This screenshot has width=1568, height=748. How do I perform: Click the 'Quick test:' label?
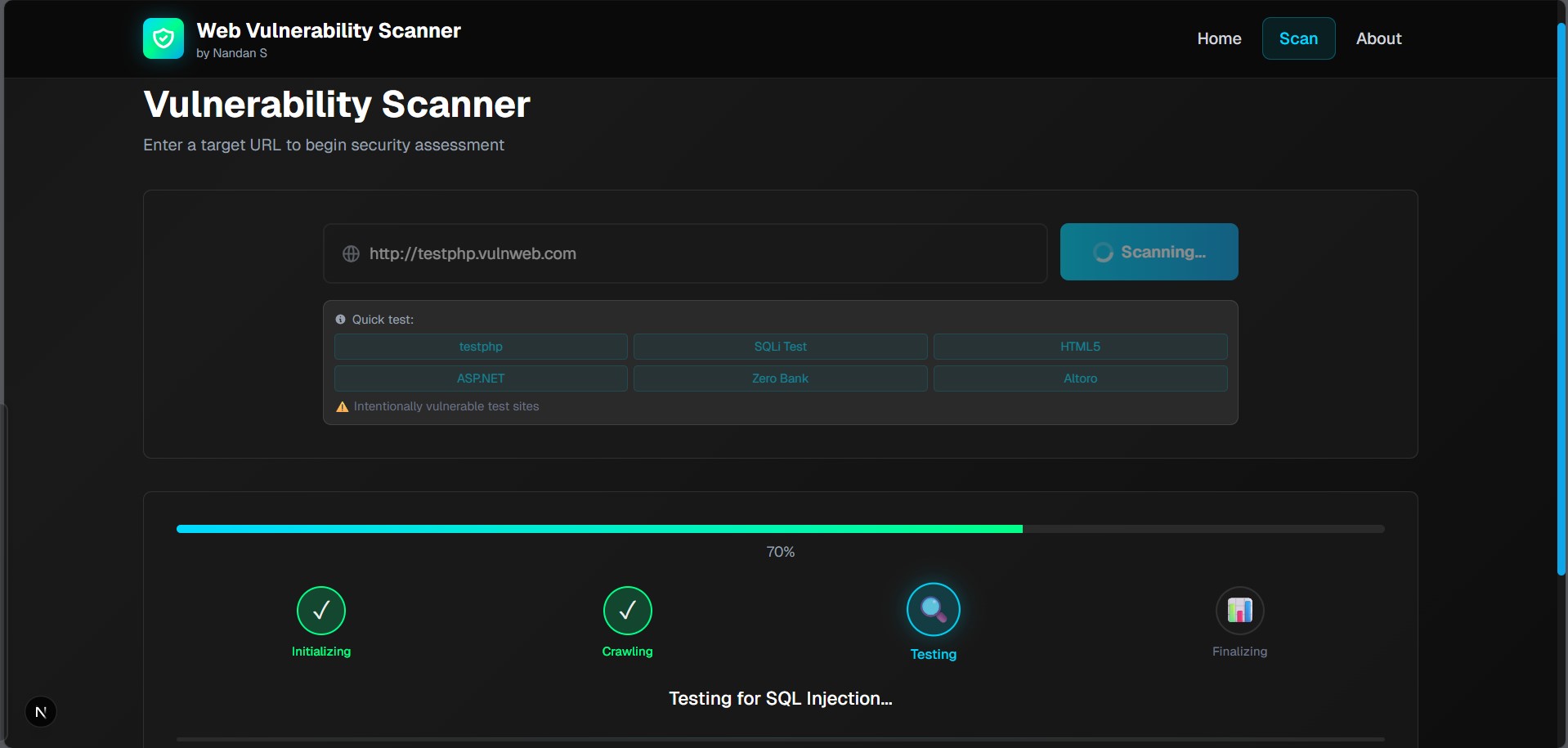pyautogui.click(x=383, y=320)
